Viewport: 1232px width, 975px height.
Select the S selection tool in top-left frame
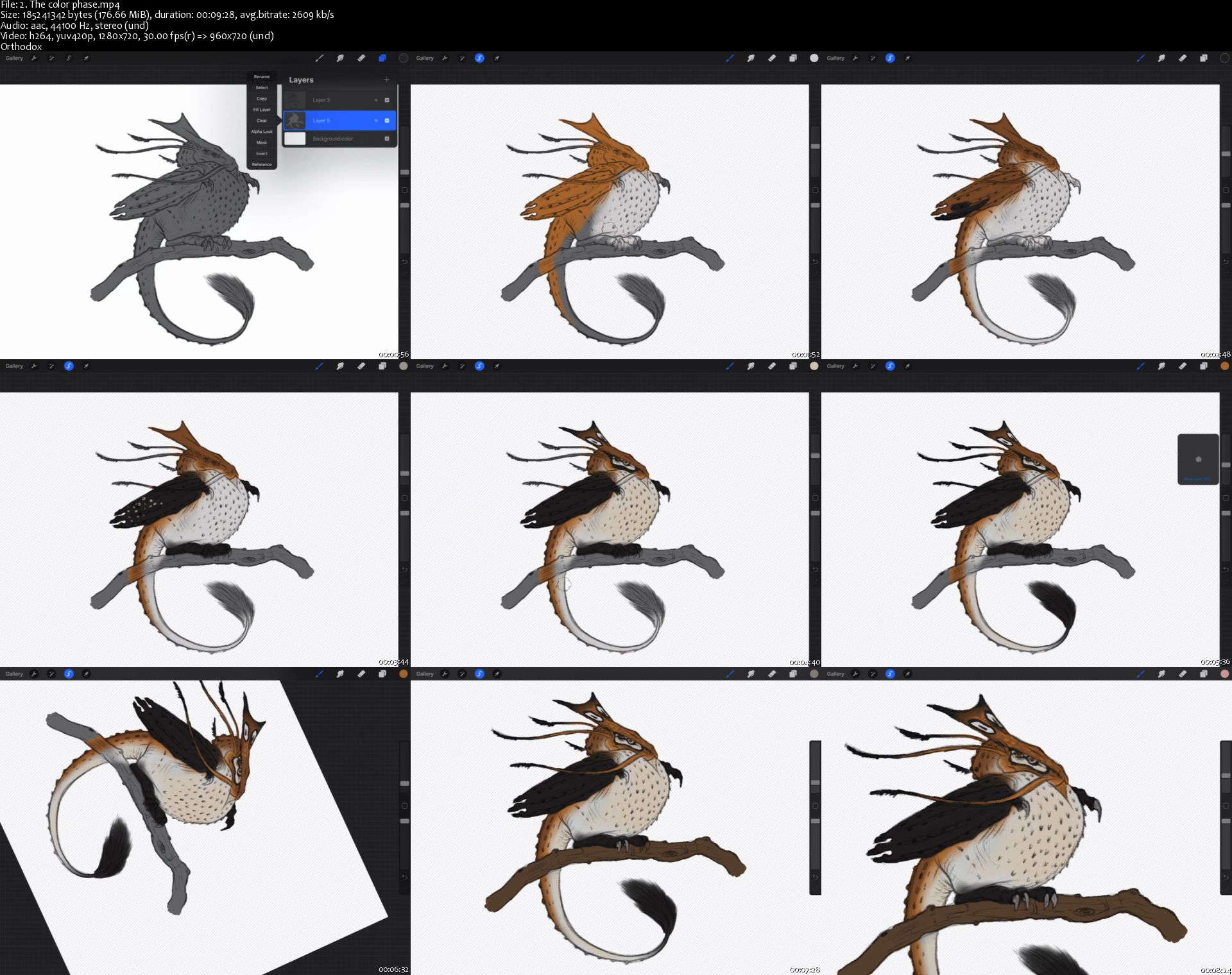pos(69,58)
